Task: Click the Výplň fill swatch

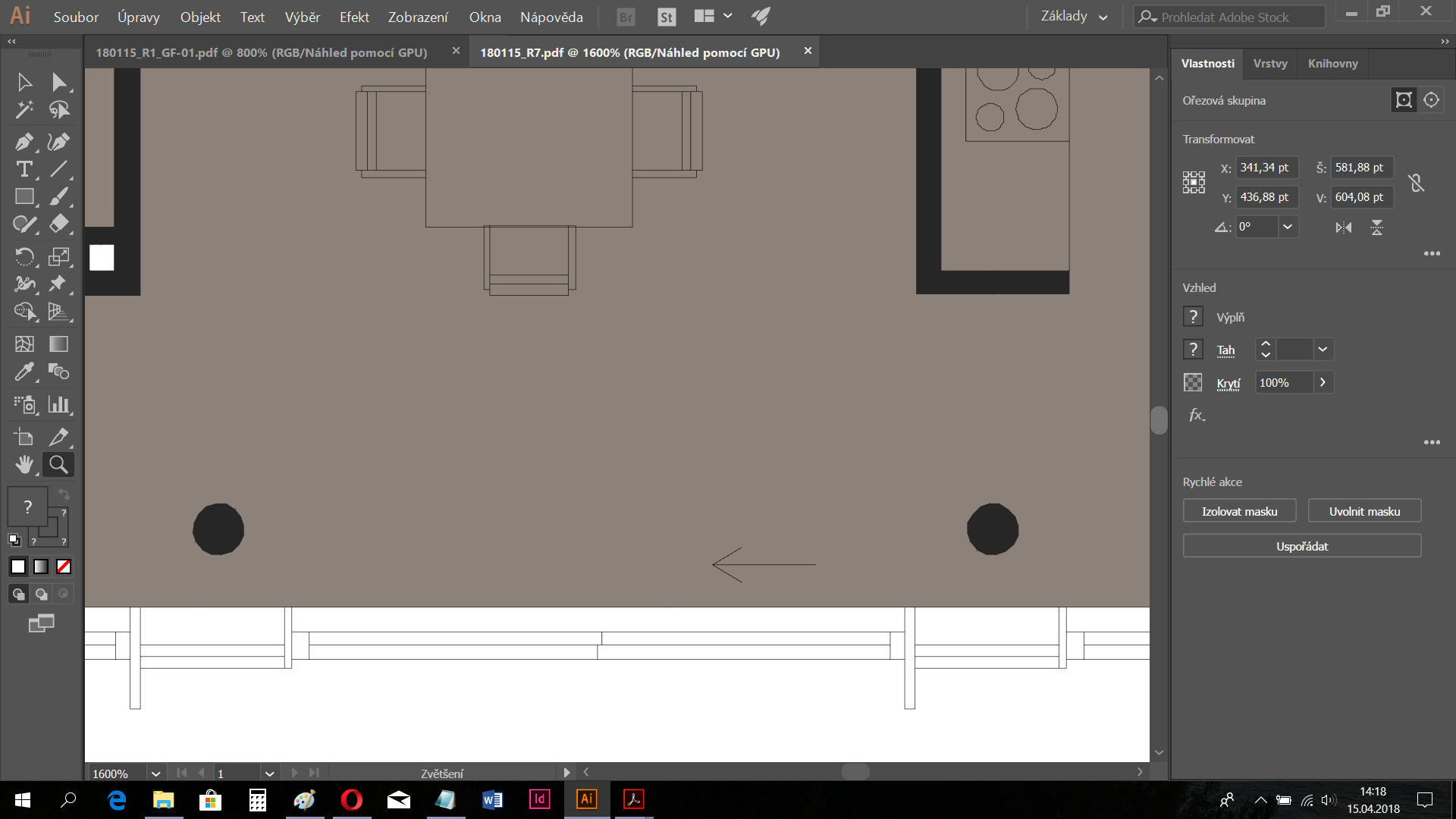Action: click(1193, 316)
